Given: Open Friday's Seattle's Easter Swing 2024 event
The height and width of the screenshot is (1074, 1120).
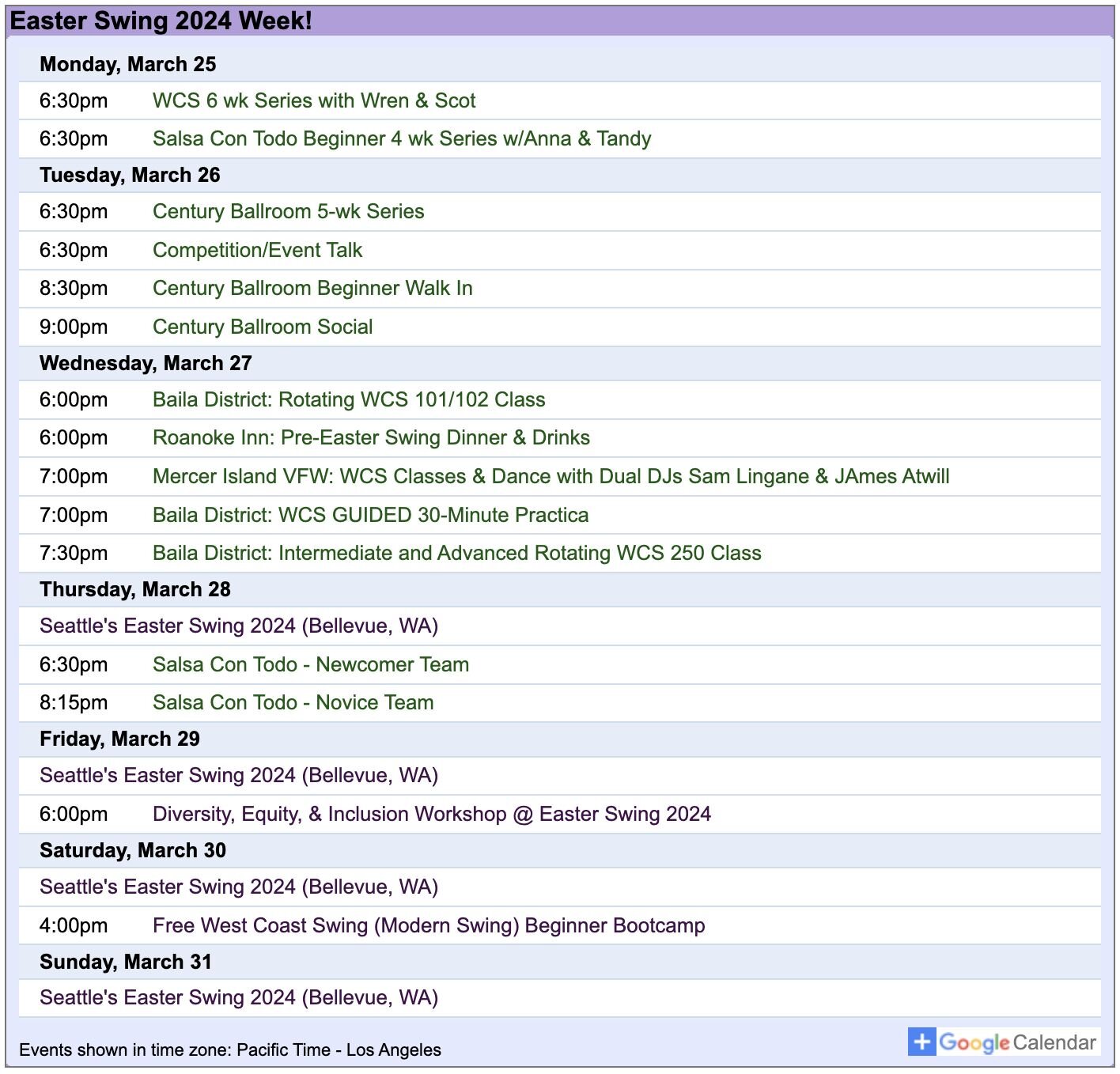Looking at the screenshot, I should tap(239, 775).
